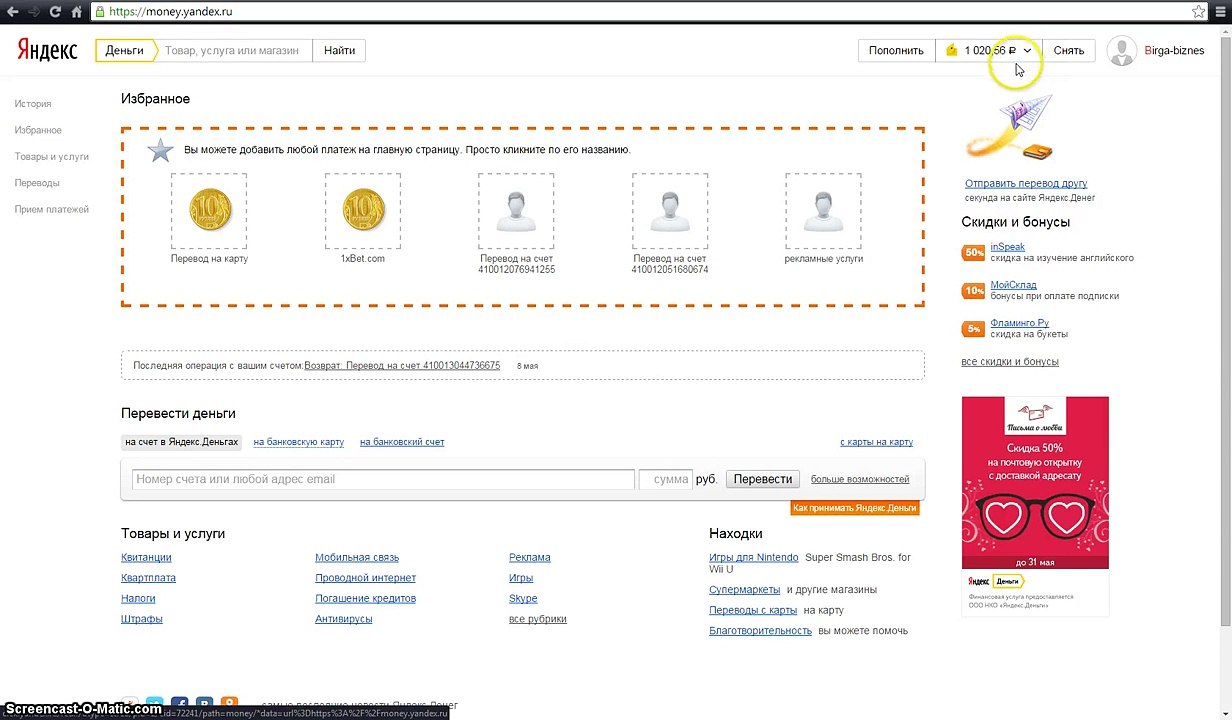
Task: Click the paper airplane transfer illustration
Action: point(1010,129)
